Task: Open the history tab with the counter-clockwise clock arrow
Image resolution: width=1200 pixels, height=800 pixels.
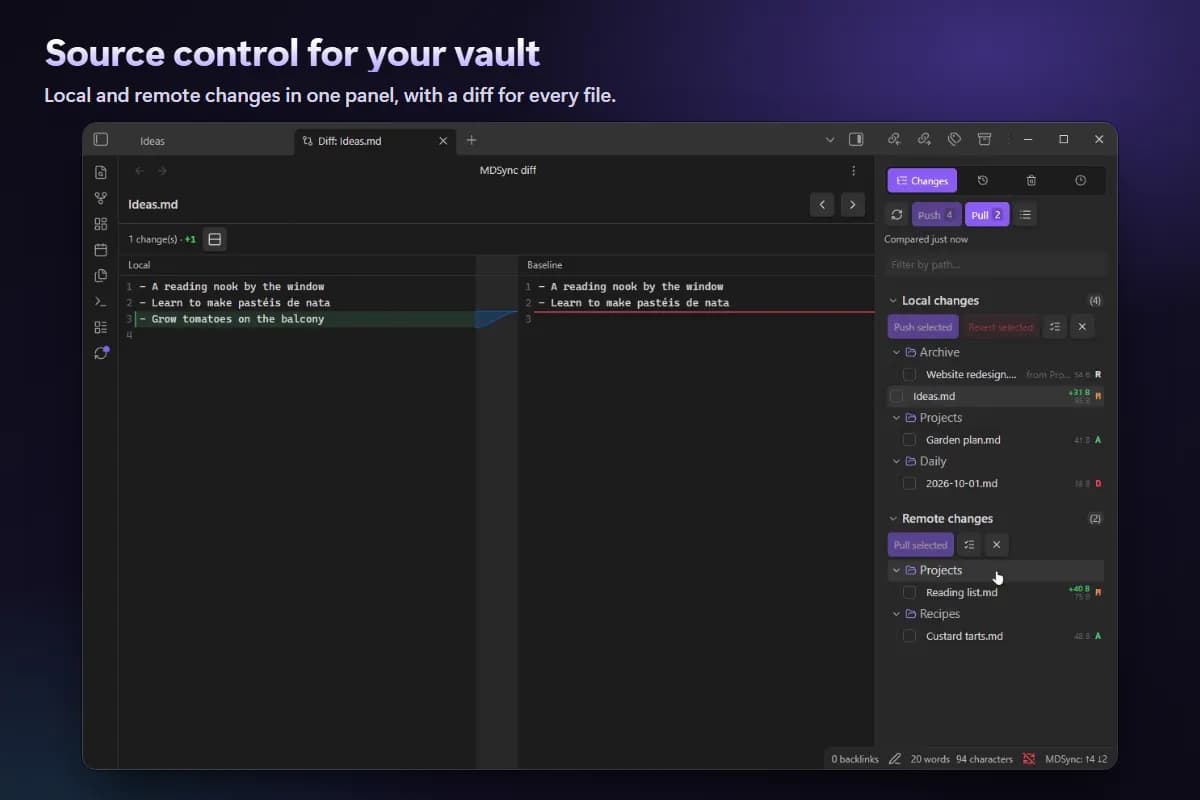Action: 983,180
